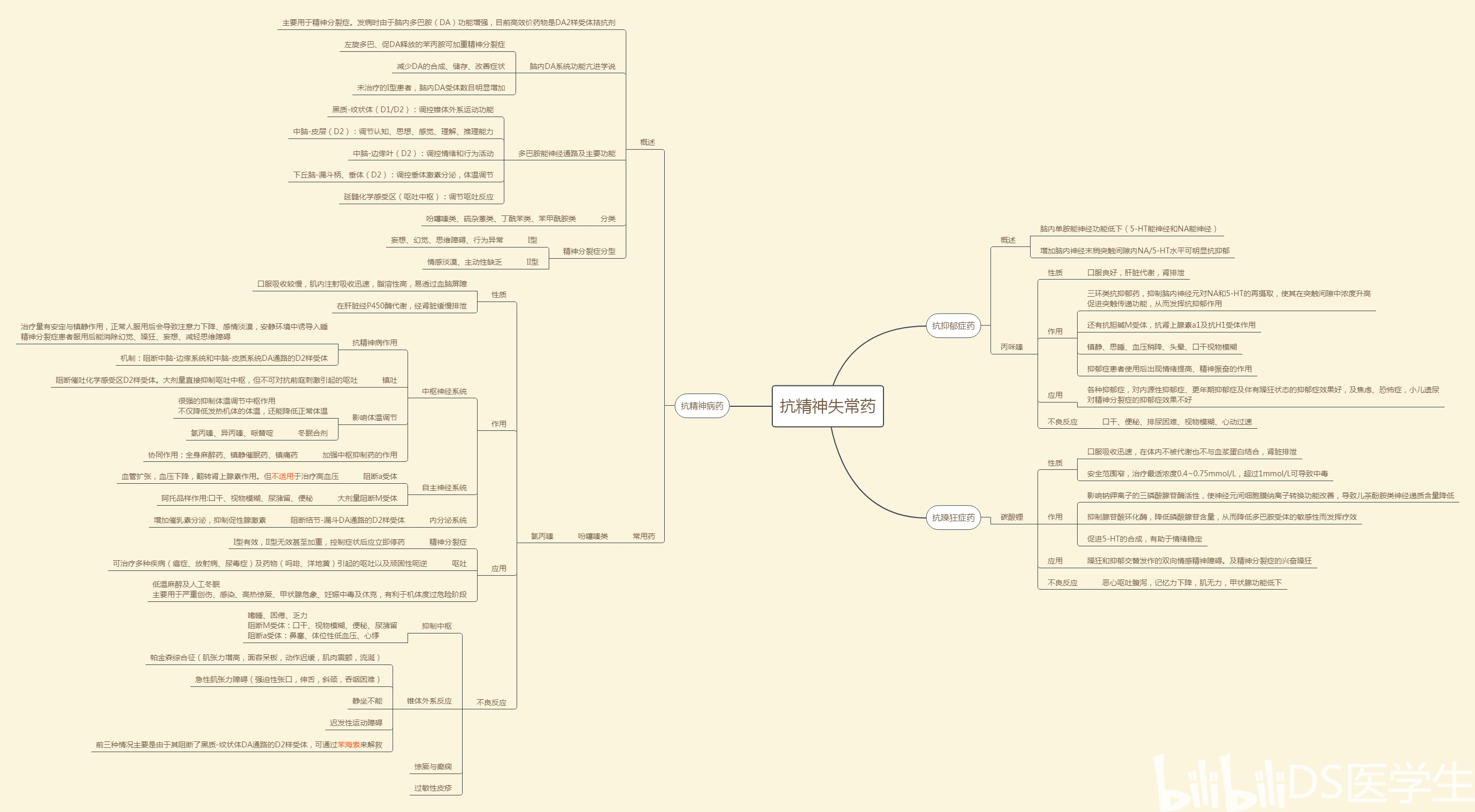Click the 惊厥与癫痫 node

click(x=433, y=767)
